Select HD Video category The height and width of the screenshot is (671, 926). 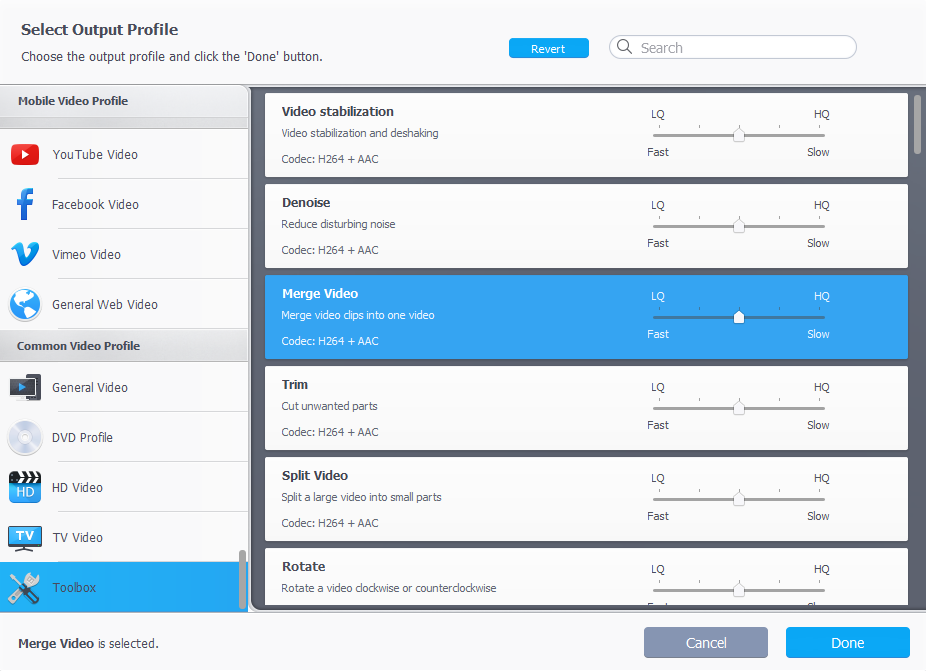124,487
